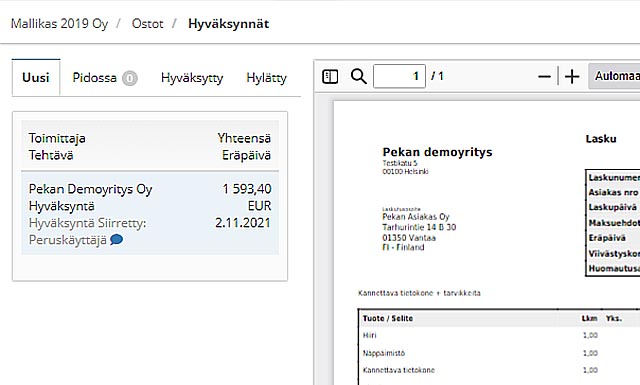Screen dimensions: 640x385
Task: Sort by the Yhteensä column header
Action: pos(244,138)
